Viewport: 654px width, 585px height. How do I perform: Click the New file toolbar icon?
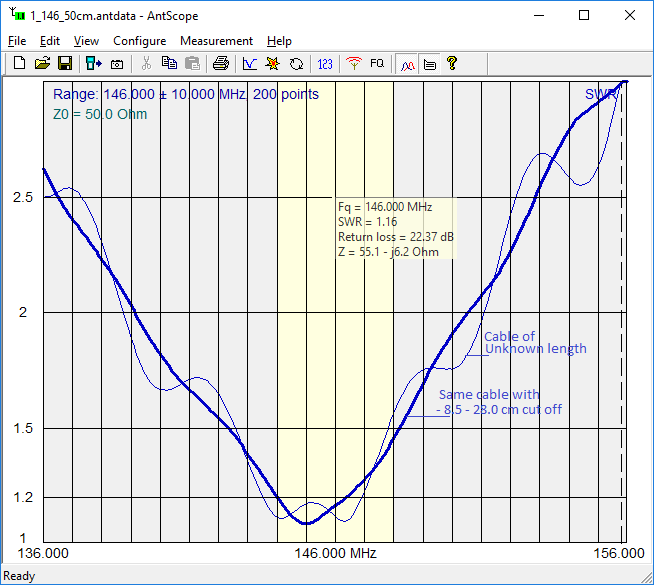[20, 63]
